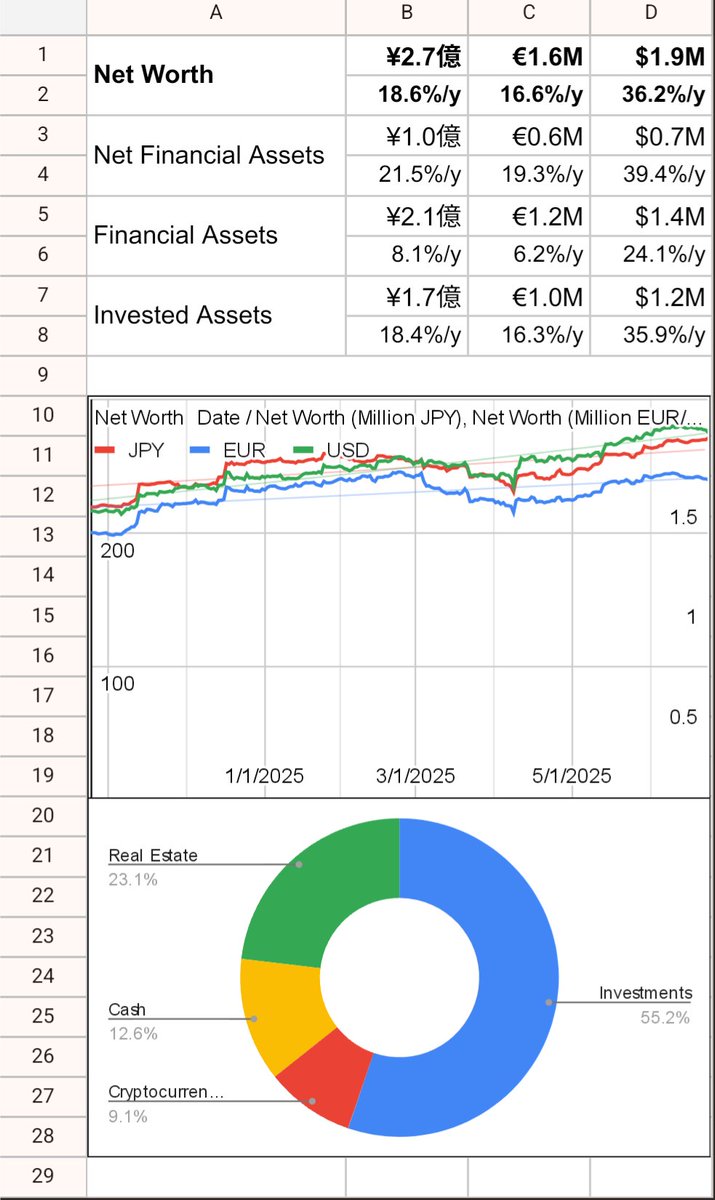Click the red JPY legend swatch
Screen dimensions: 715x1200
coord(105,451)
